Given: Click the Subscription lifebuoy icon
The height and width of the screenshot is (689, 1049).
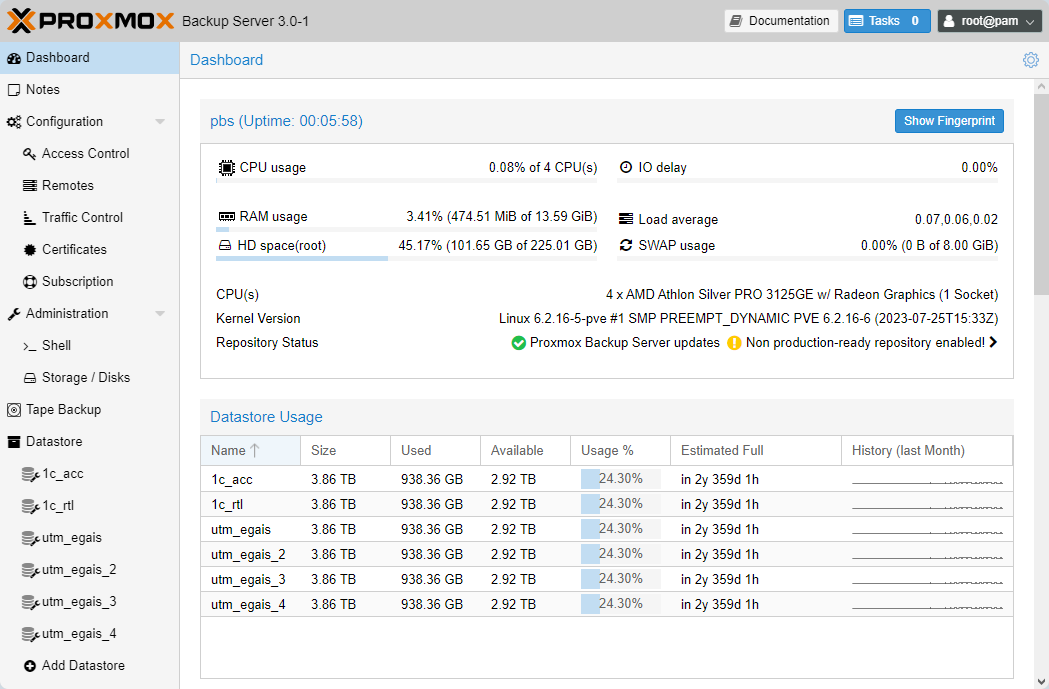Looking at the screenshot, I should point(30,282).
